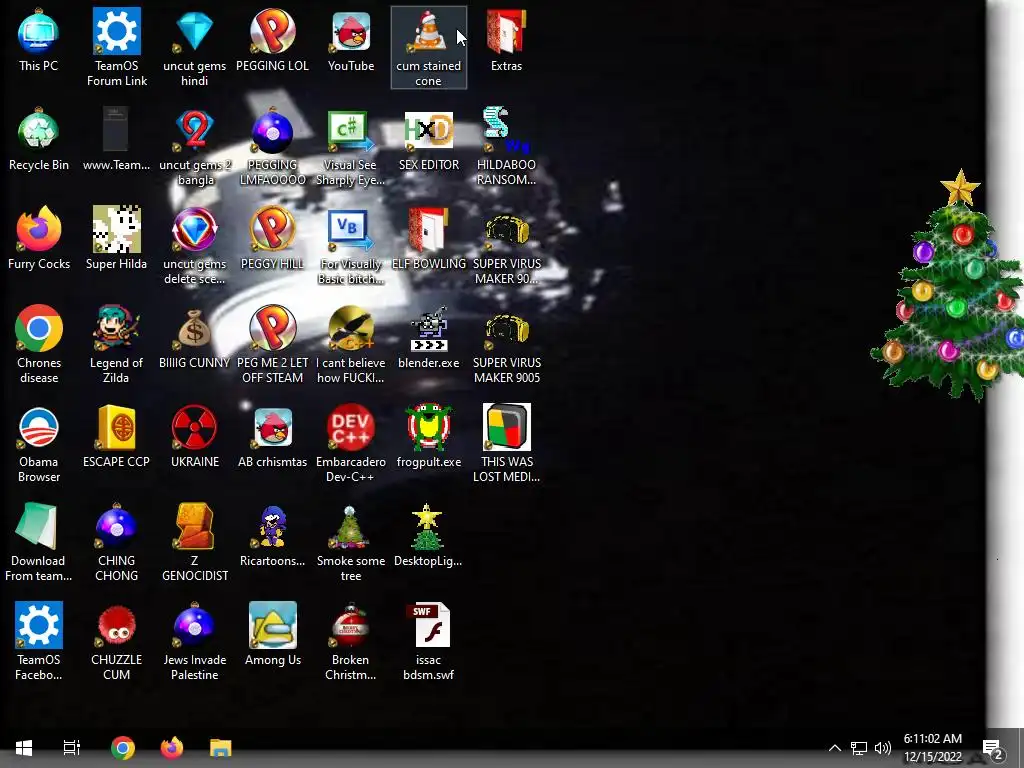Image resolution: width=1024 pixels, height=768 pixels.
Task: Open the taskbar clock showing 6:11:02 AM
Action: 933,748
